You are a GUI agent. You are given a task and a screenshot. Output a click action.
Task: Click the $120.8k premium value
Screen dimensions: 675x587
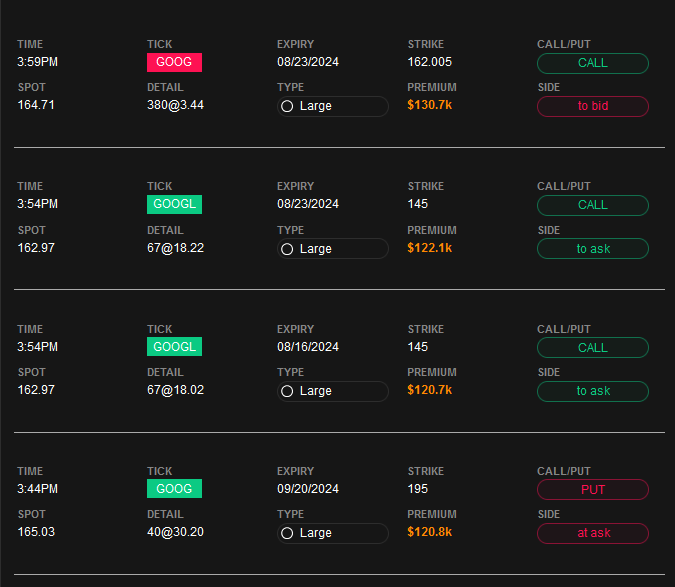coord(430,532)
